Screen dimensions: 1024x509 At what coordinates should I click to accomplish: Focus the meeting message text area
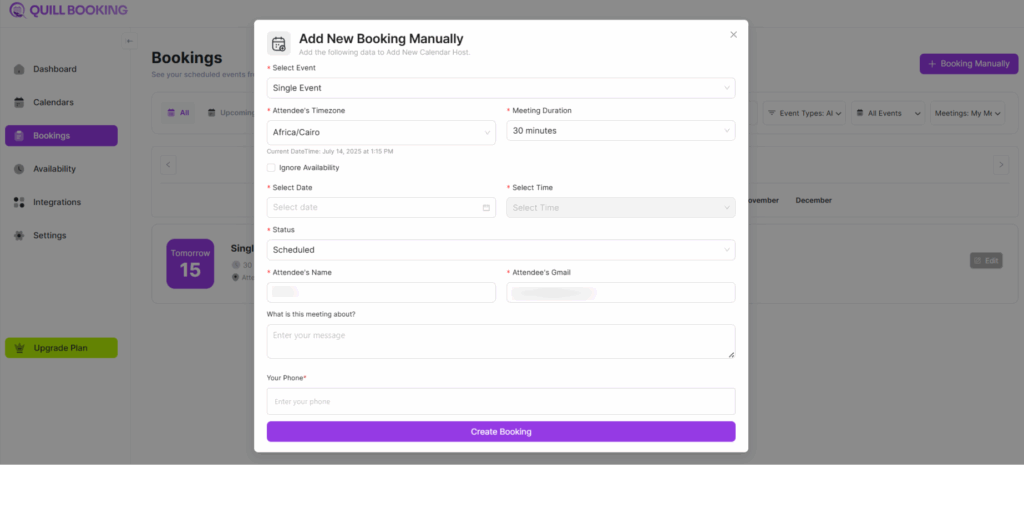coord(500,341)
